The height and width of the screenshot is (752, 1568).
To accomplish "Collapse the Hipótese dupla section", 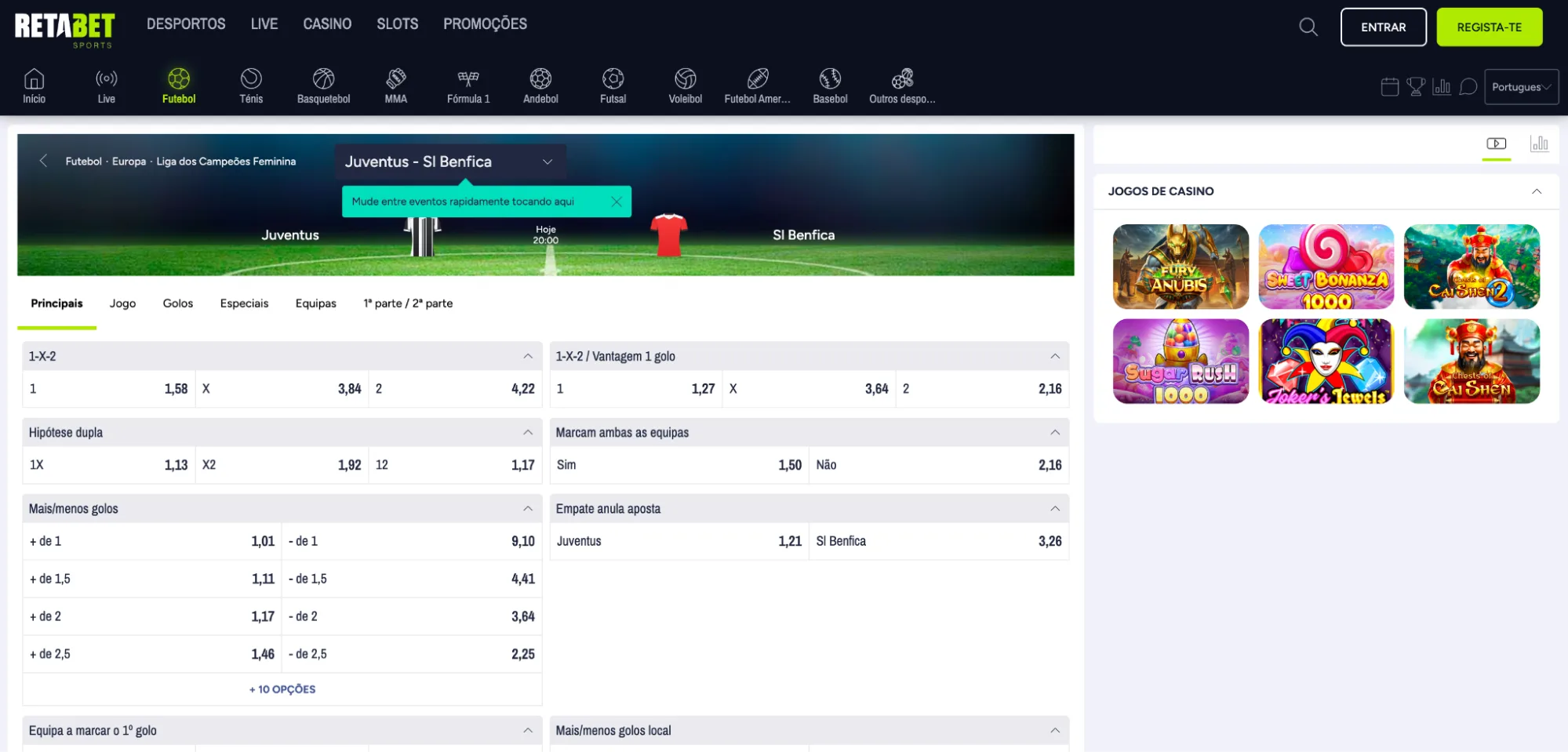I will click(x=528, y=432).
